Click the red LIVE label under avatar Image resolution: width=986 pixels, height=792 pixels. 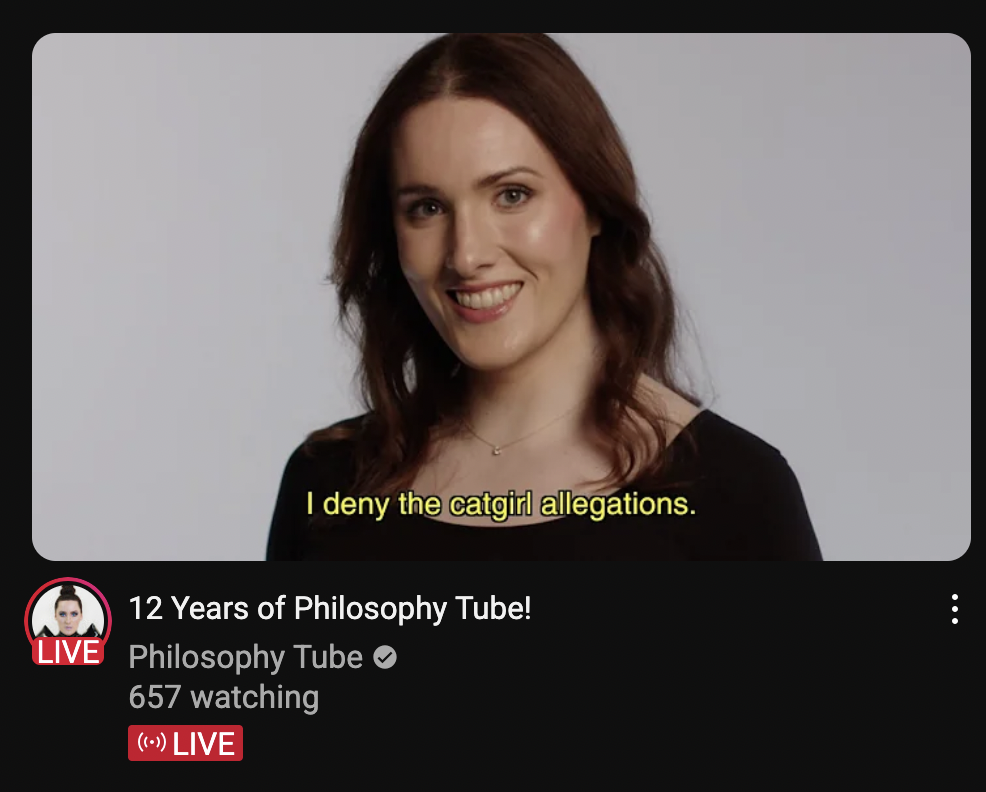68,651
